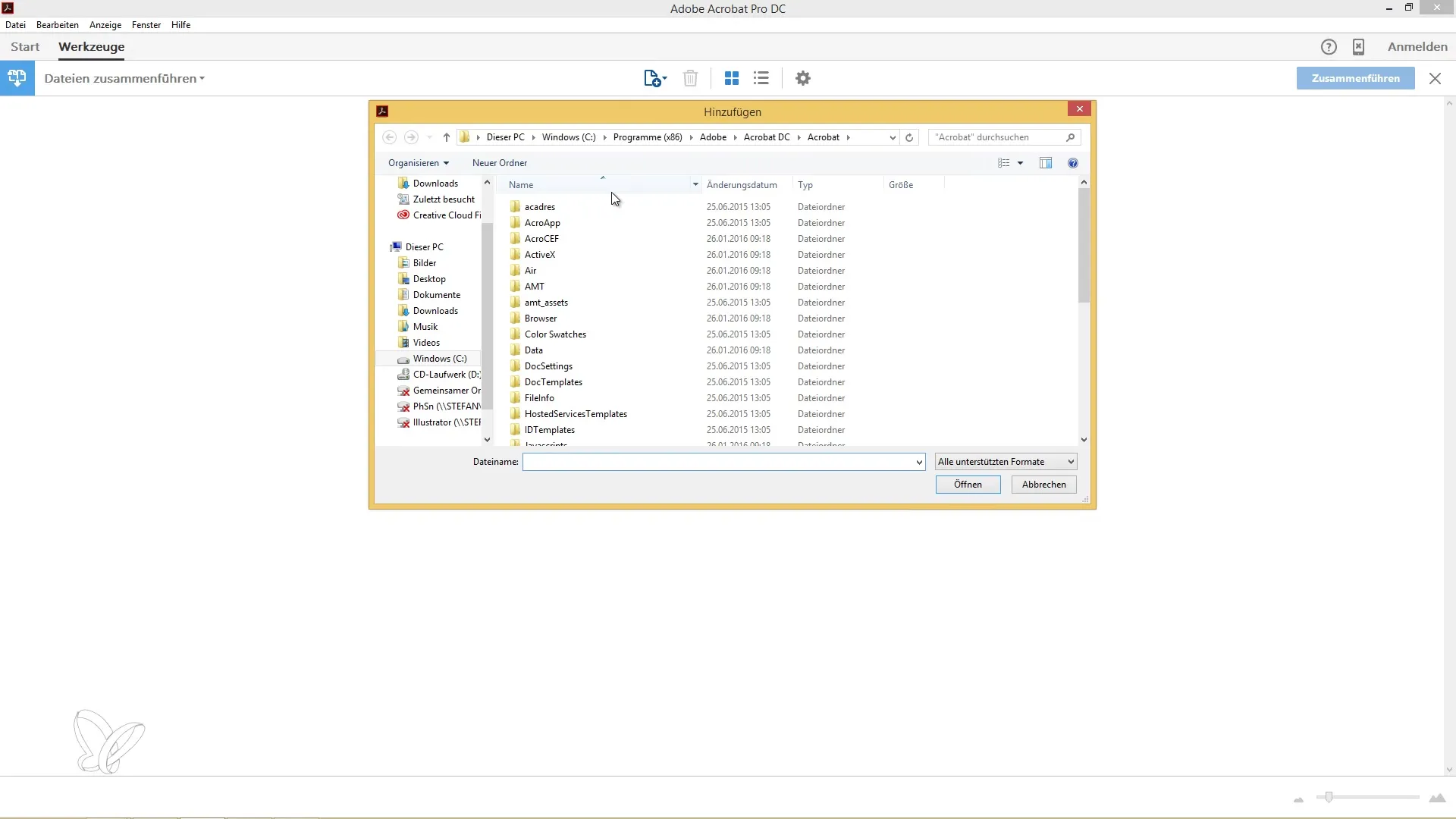Expand the view options dropdown arrow
Image resolution: width=1456 pixels, height=819 pixels.
(x=1020, y=163)
